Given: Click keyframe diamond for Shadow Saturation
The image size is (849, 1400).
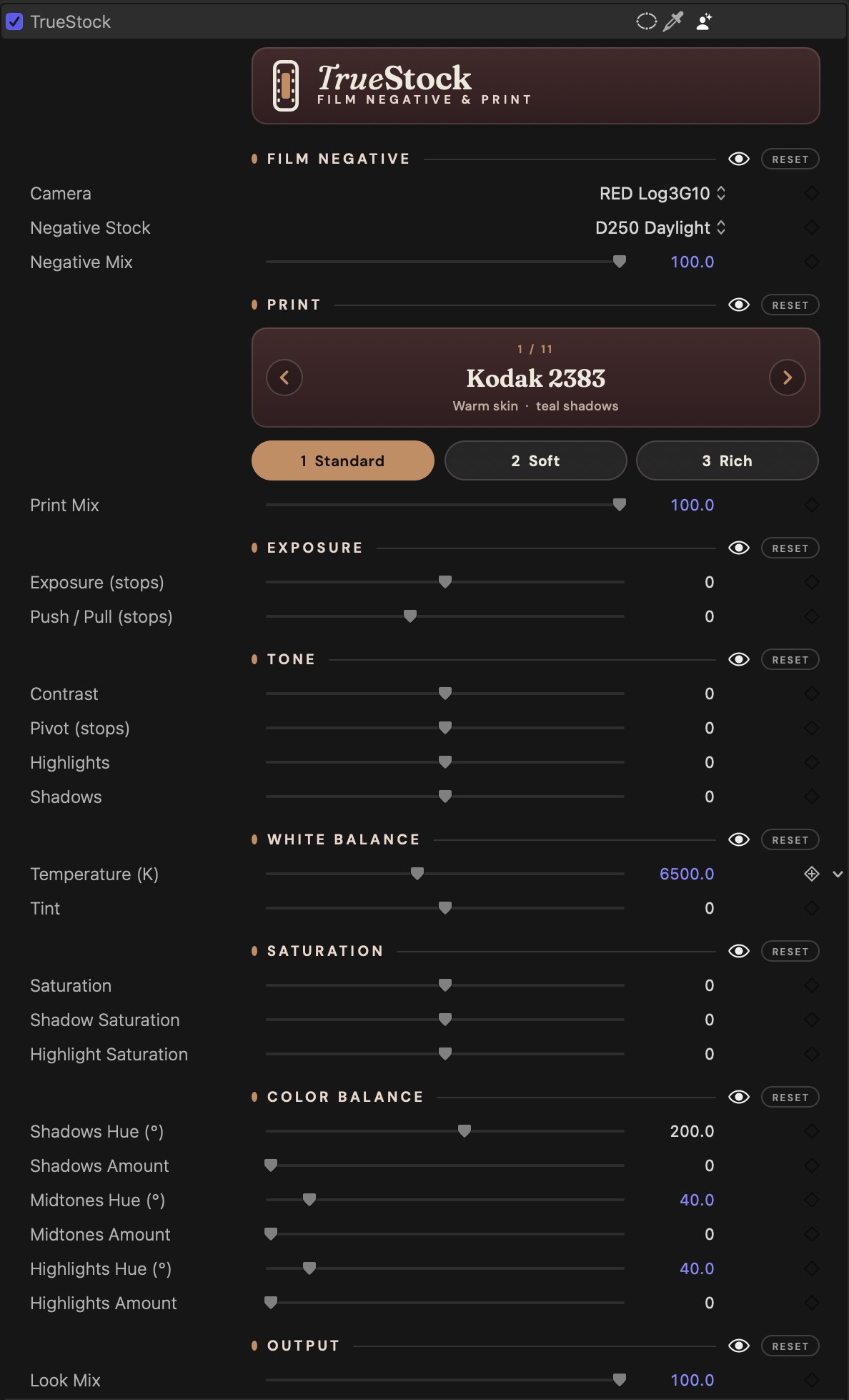Looking at the screenshot, I should (x=811, y=1020).
